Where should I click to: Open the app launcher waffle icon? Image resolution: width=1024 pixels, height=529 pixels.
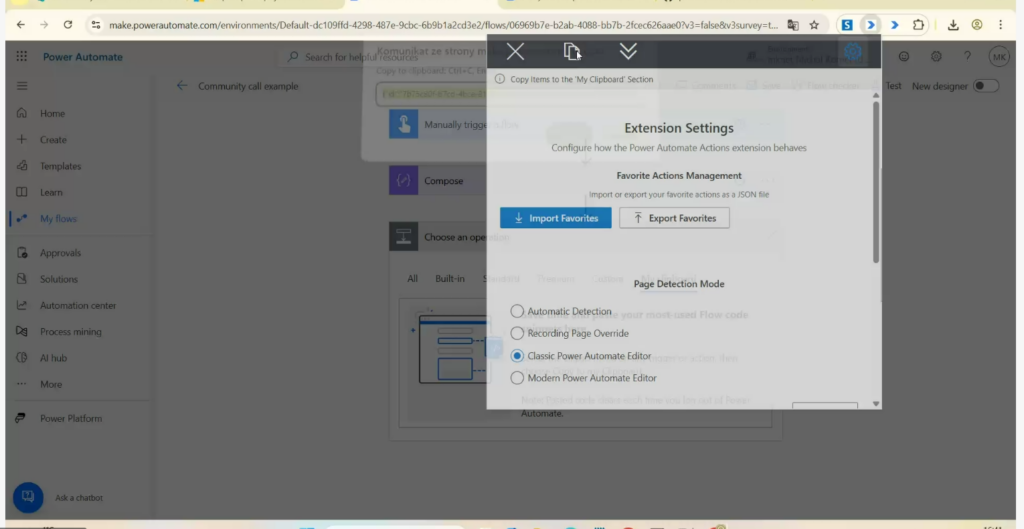pos(22,57)
